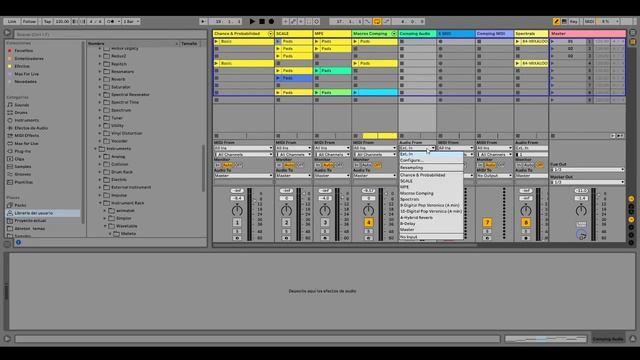Click the transport Play button
640x360 pixels.
tap(252, 21)
